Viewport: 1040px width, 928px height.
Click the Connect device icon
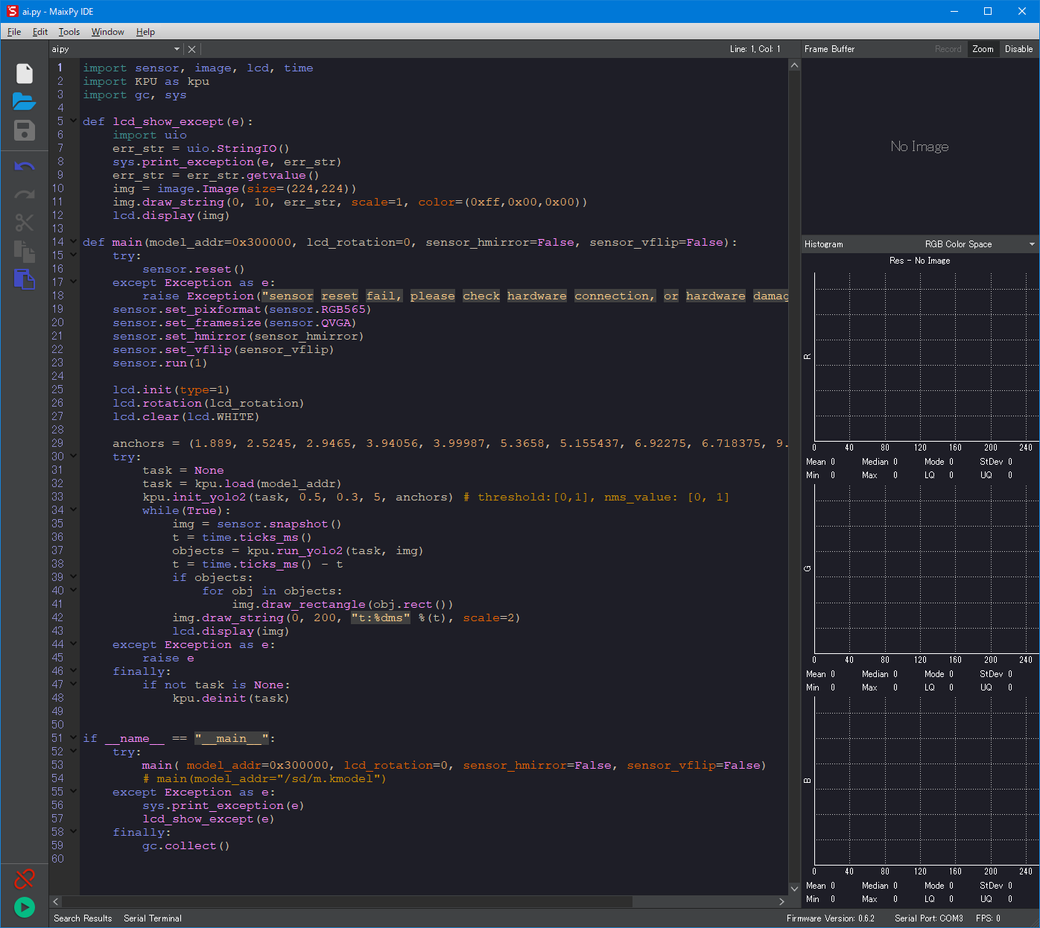point(24,878)
